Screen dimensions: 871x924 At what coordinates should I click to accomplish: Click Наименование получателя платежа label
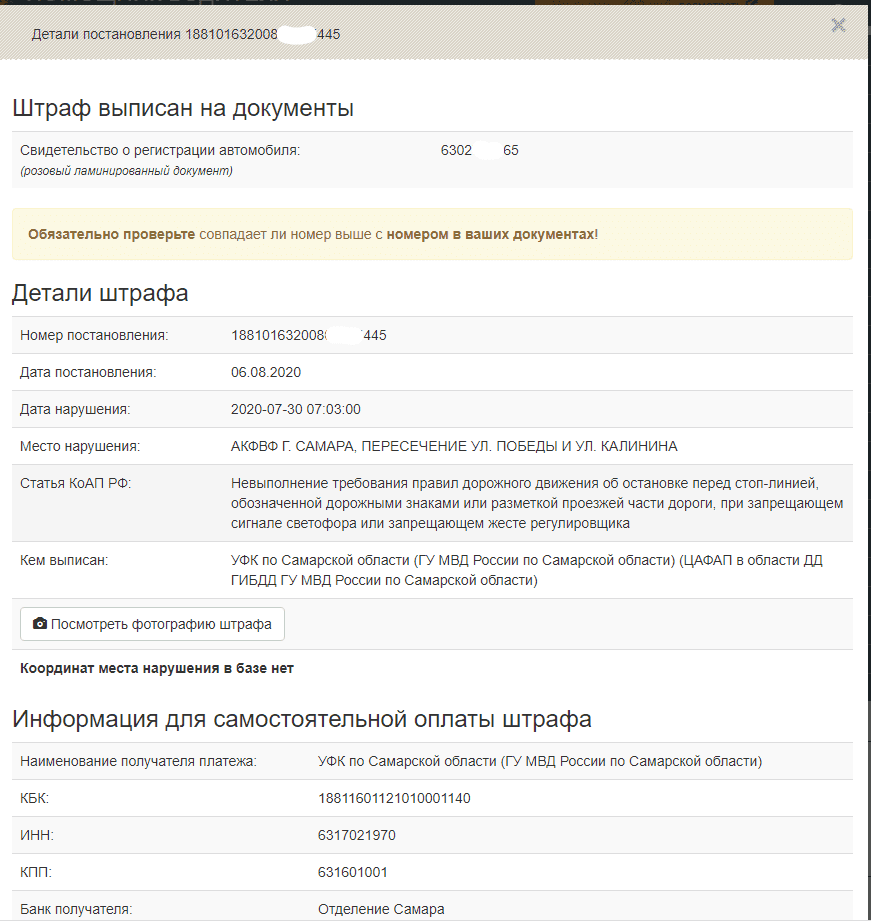pyautogui.click(x=138, y=761)
